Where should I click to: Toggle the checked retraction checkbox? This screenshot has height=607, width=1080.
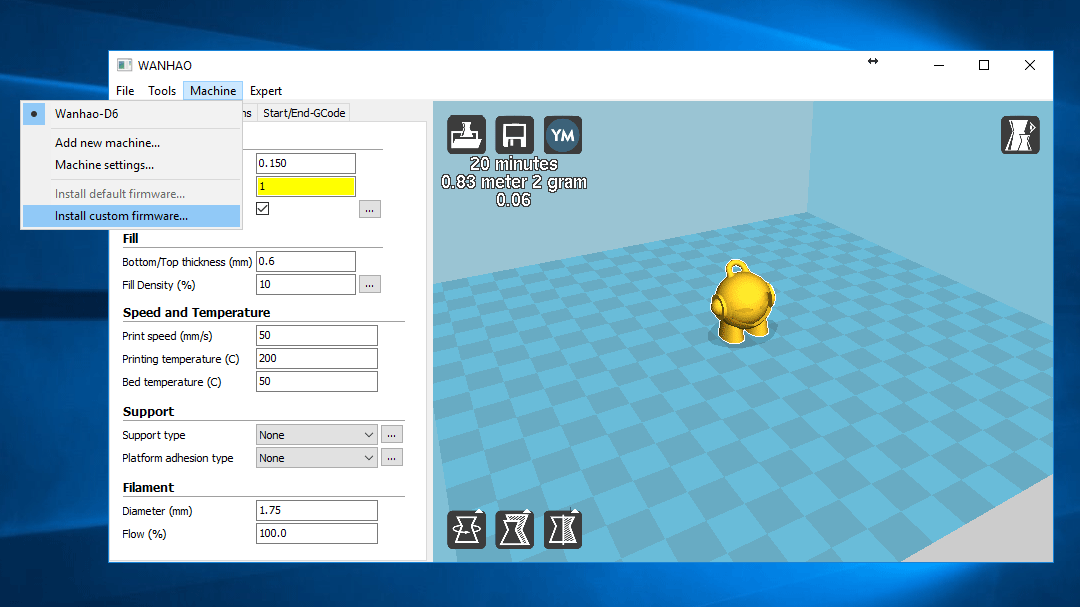pyautogui.click(x=263, y=209)
